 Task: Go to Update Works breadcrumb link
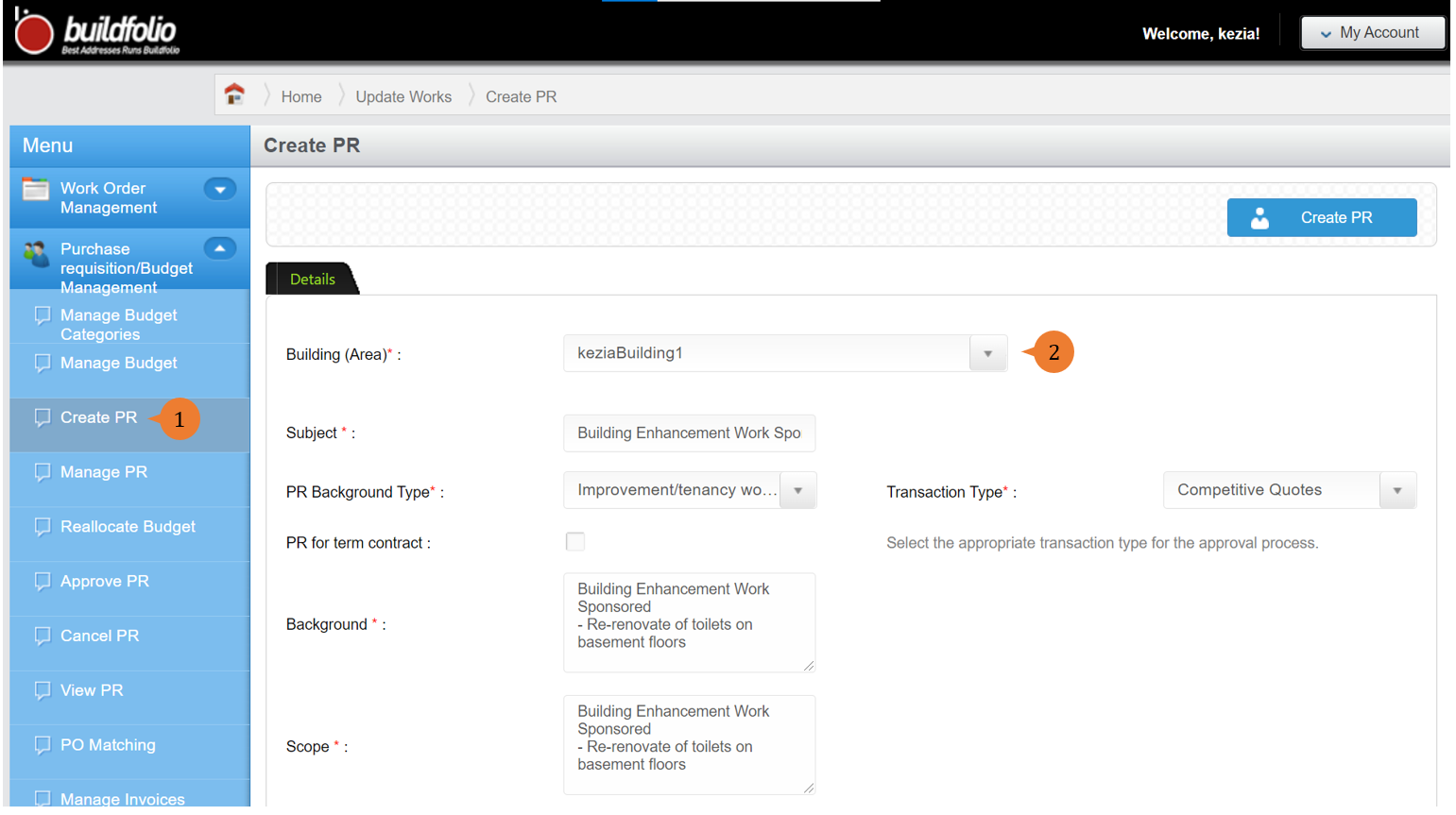point(403,96)
